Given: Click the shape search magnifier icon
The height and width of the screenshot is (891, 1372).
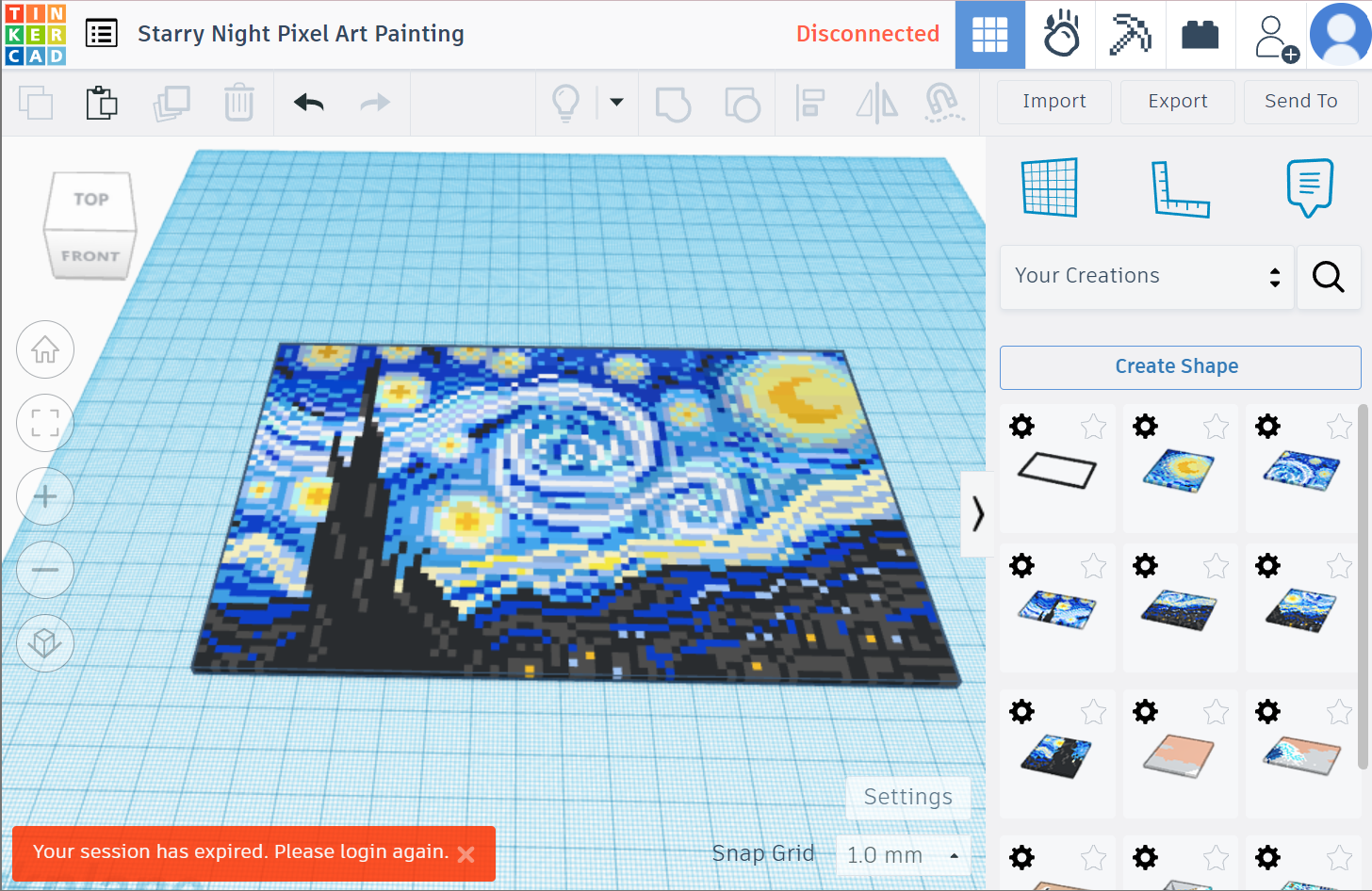Looking at the screenshot, I should (1329, 277).
